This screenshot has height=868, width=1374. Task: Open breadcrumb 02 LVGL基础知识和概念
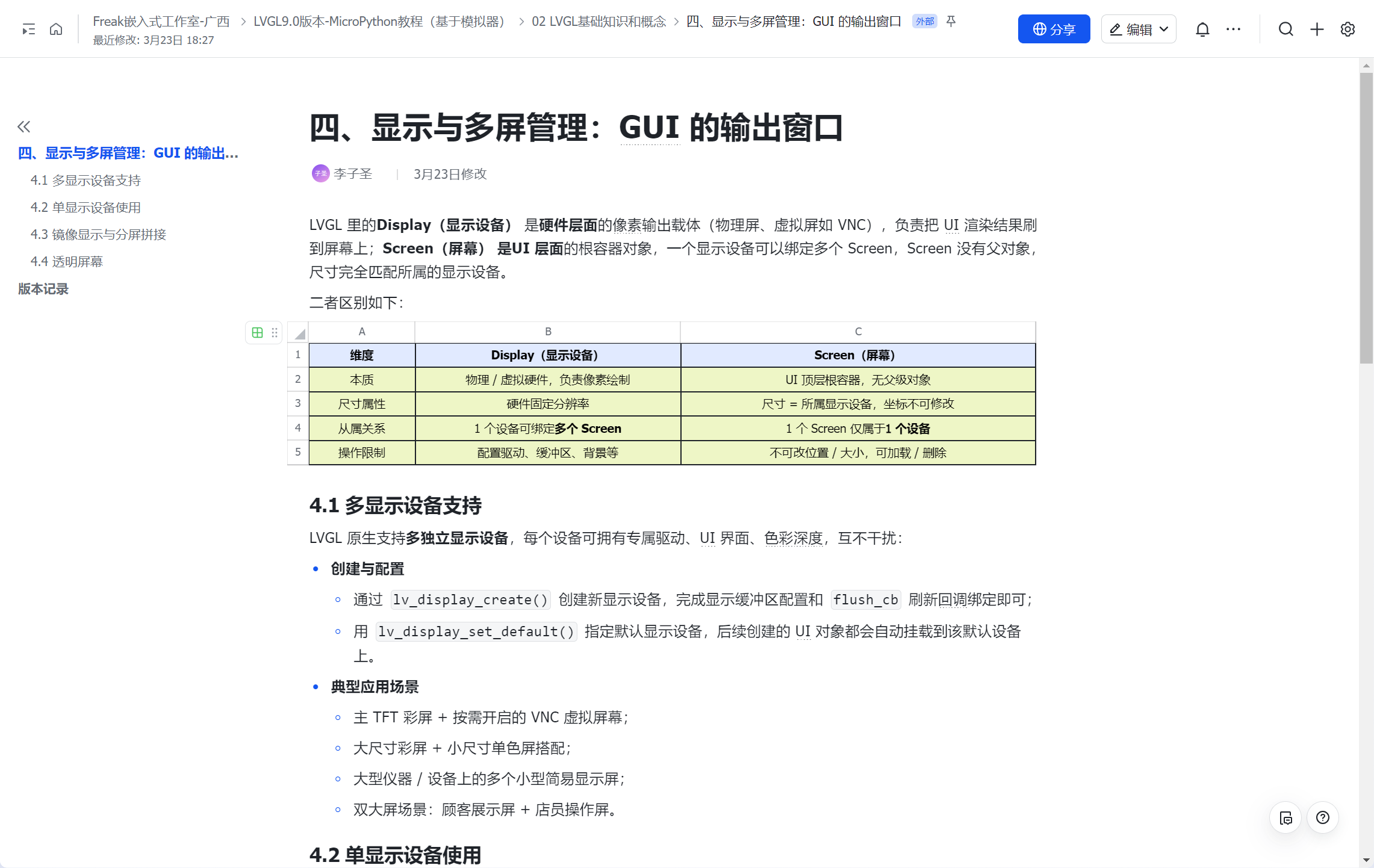point(598,22)
